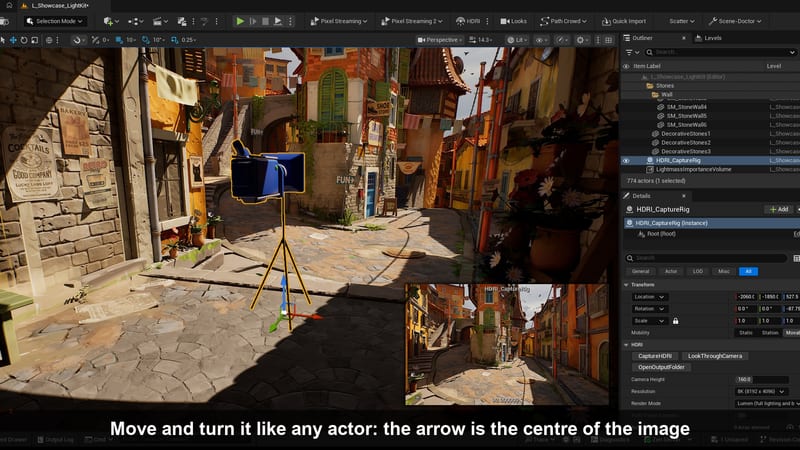The image size is (800, 450).
Task: Click the Add component button
Action: tap(779, 209)
